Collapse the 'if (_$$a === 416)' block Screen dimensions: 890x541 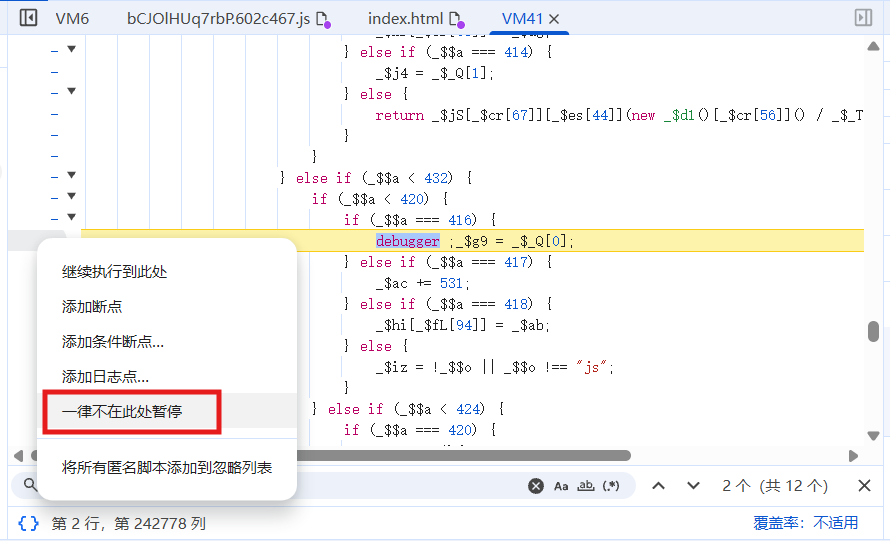point(71,218)
